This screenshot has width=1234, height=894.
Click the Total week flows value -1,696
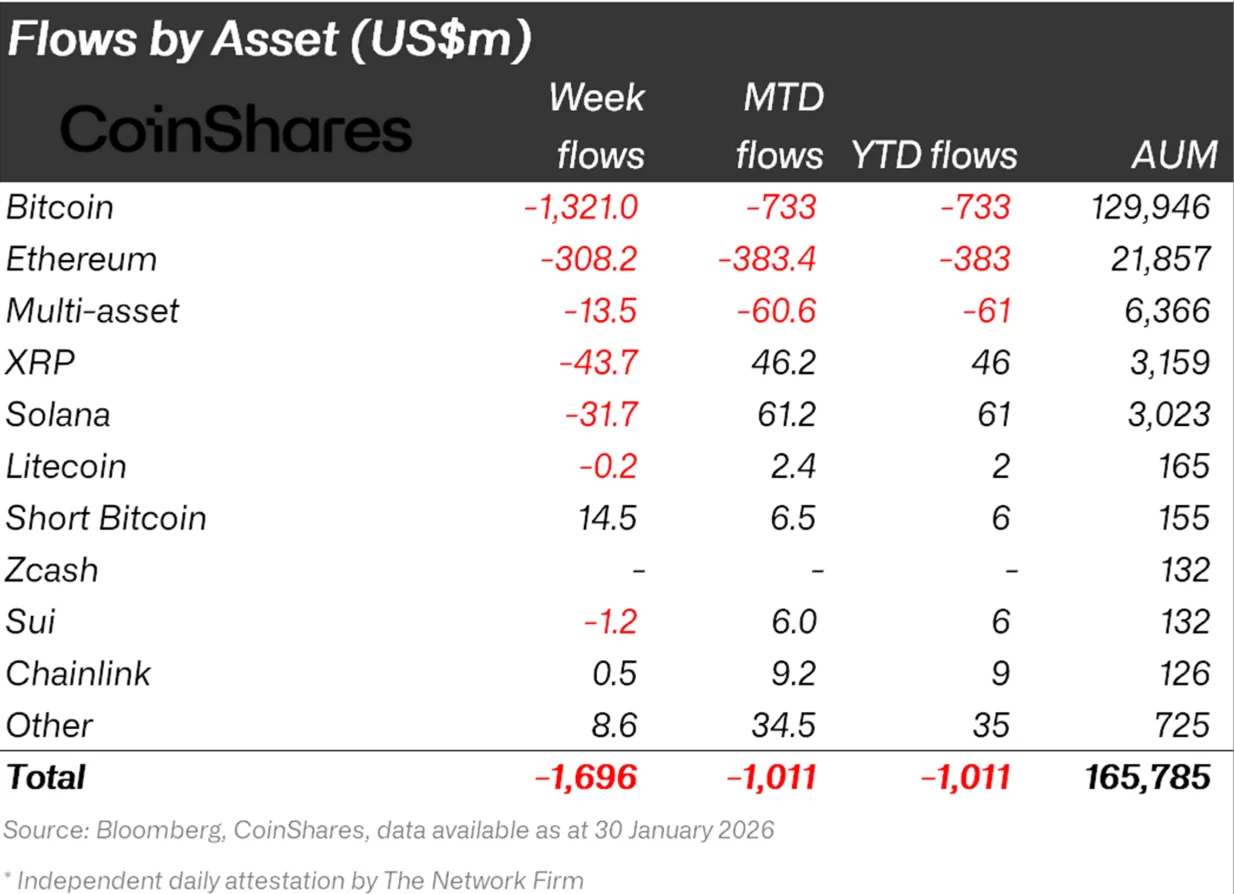pos(586,777)
